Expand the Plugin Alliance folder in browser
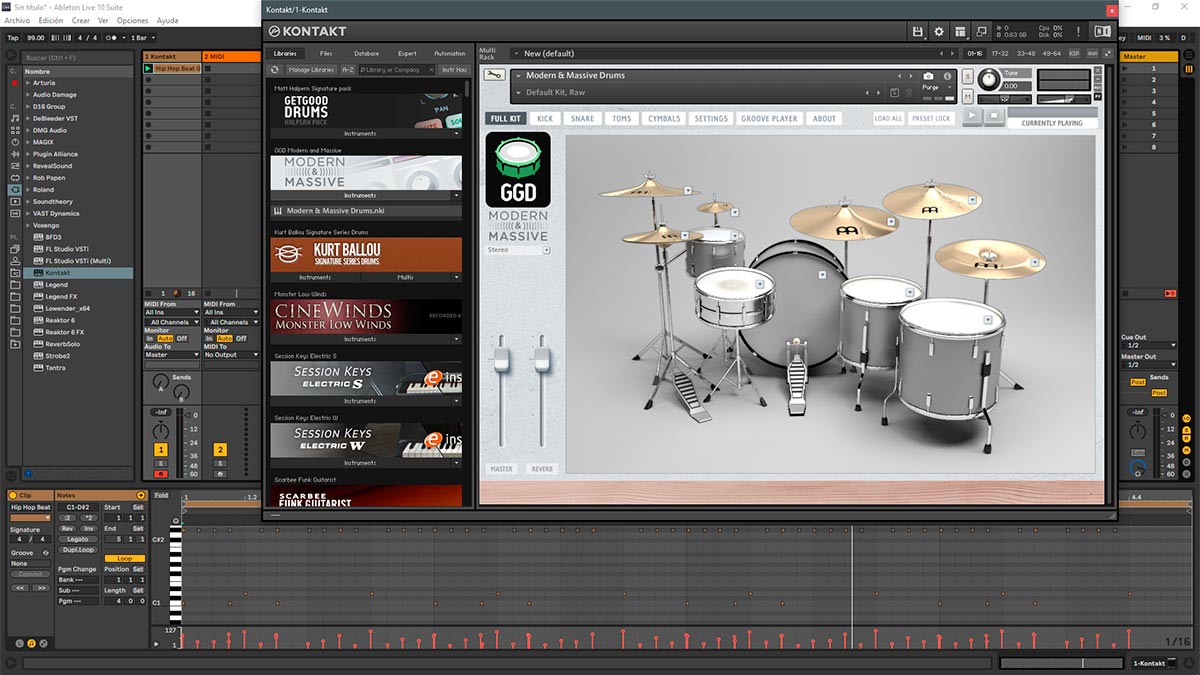Viewport: 1200px width, 675px height. (27, 154)
